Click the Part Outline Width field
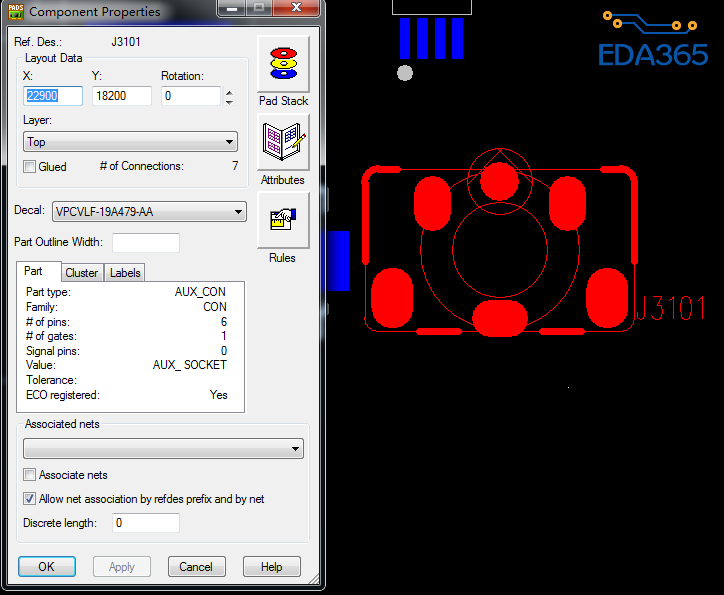Image resolution: width=724 pixels, height=595 pixels. coord(146,243)
